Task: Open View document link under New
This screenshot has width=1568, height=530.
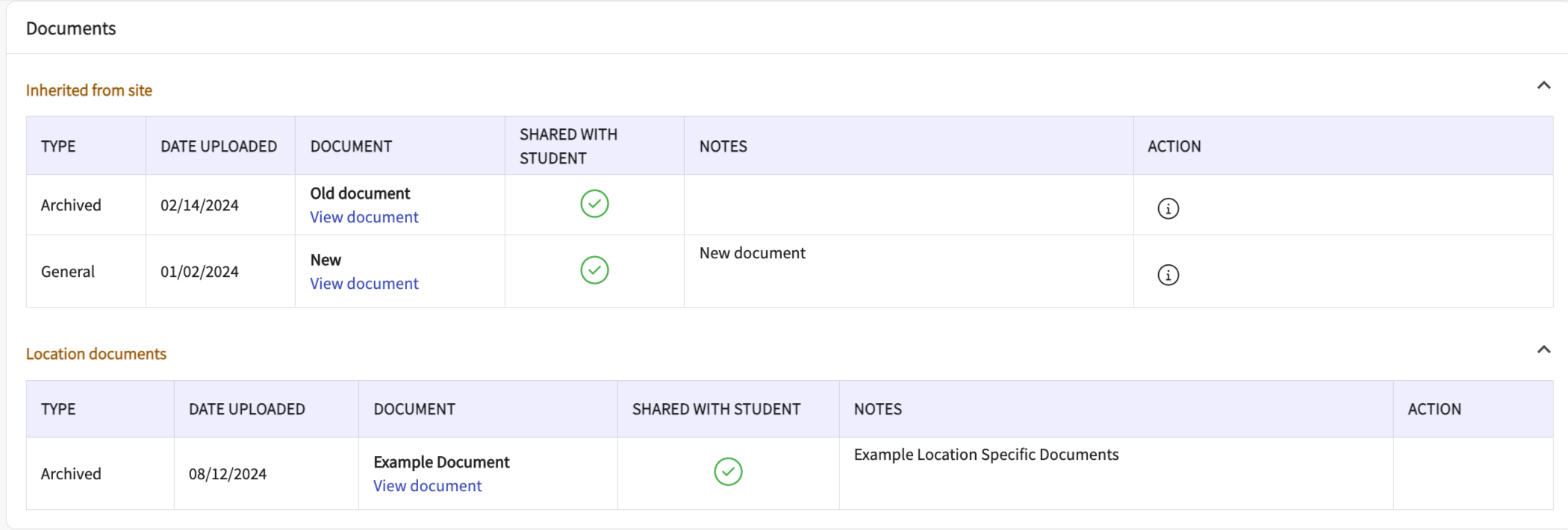Action: coord(364,284)
